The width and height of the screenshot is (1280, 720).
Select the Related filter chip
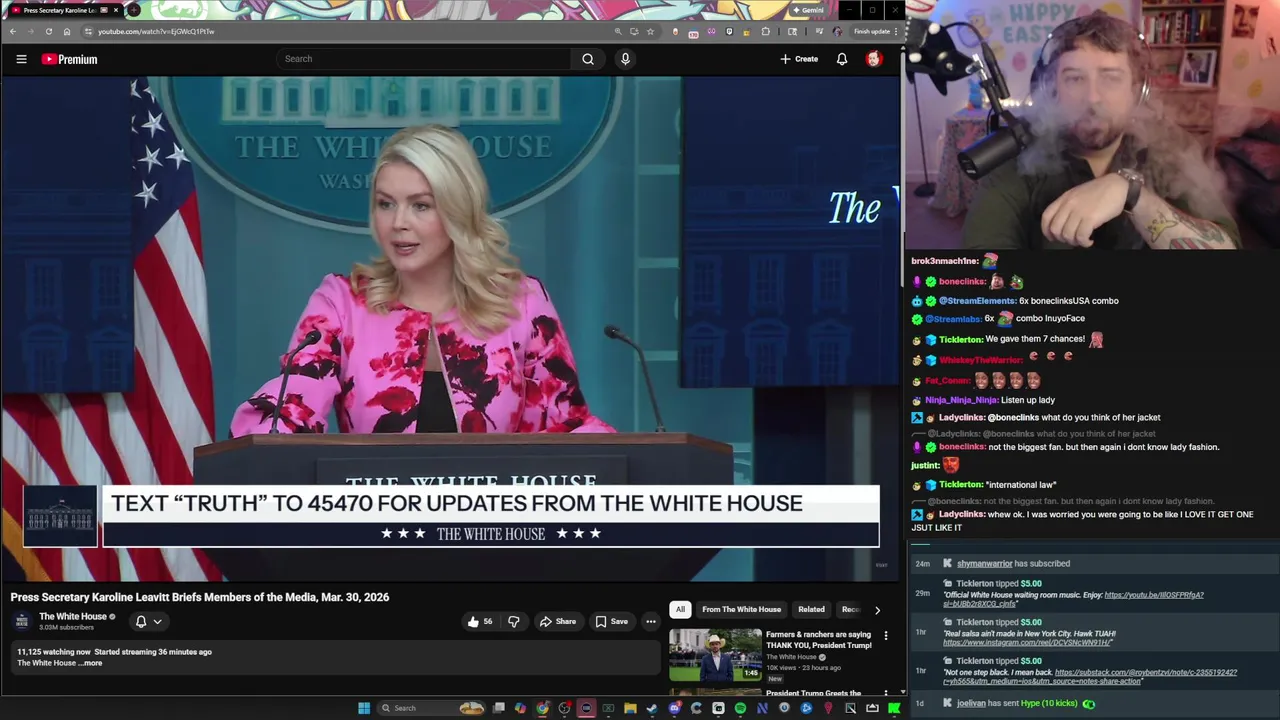811,609
